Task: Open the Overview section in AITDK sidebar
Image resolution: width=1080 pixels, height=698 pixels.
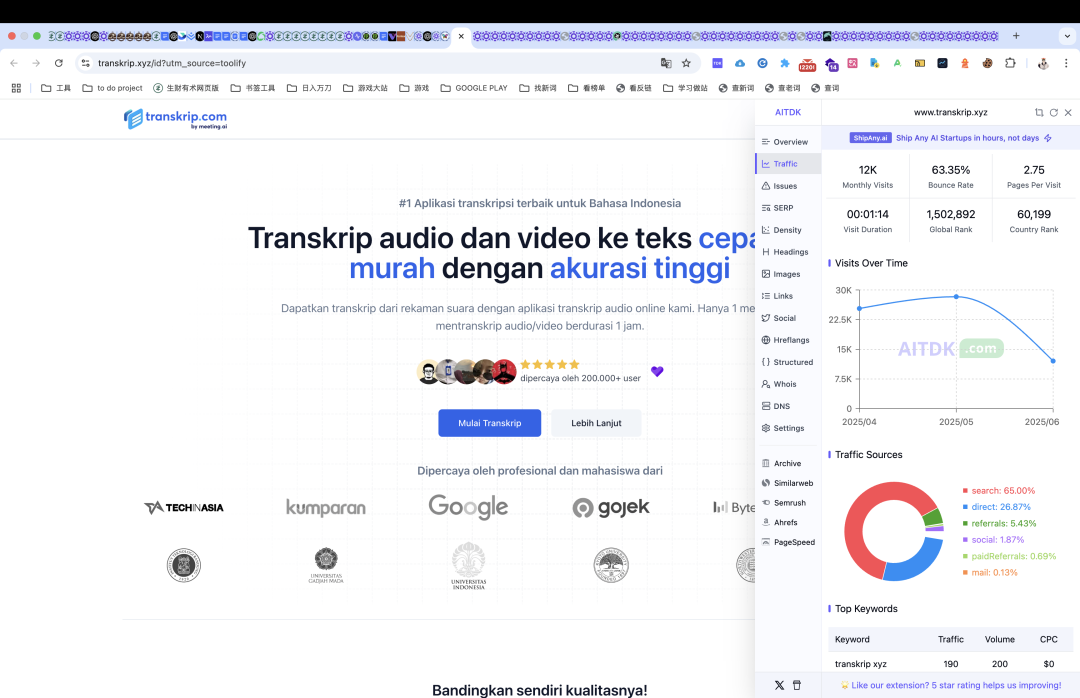Action: coord(787,142)
